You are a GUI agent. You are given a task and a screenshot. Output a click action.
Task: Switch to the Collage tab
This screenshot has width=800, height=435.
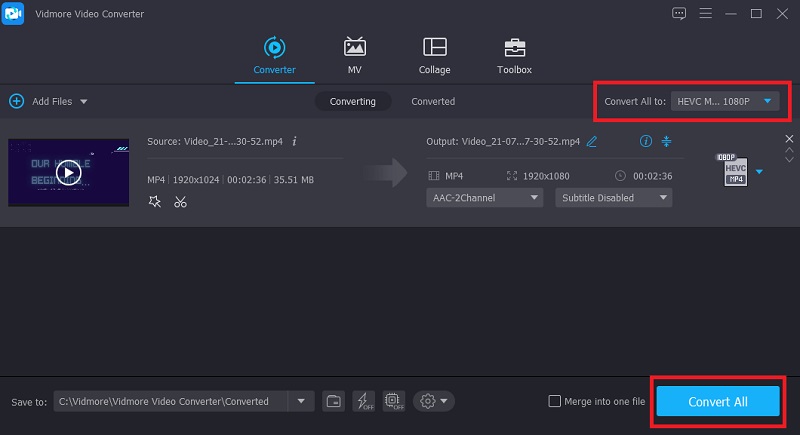point(434,56)
